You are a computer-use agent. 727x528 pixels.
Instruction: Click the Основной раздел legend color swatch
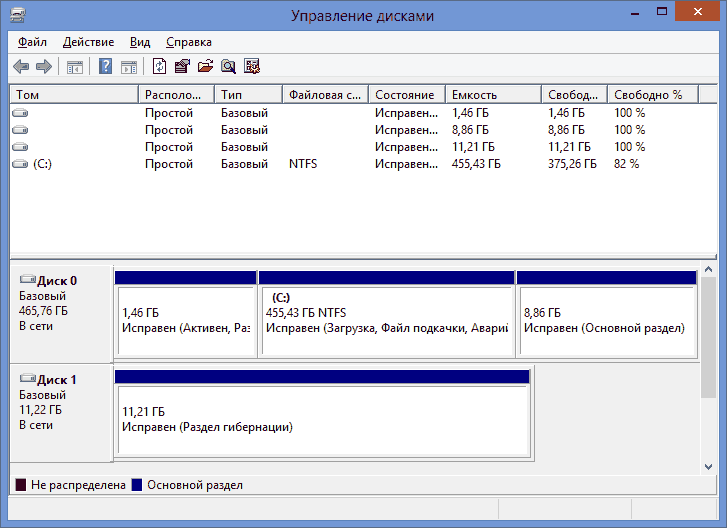coord(138,485)
